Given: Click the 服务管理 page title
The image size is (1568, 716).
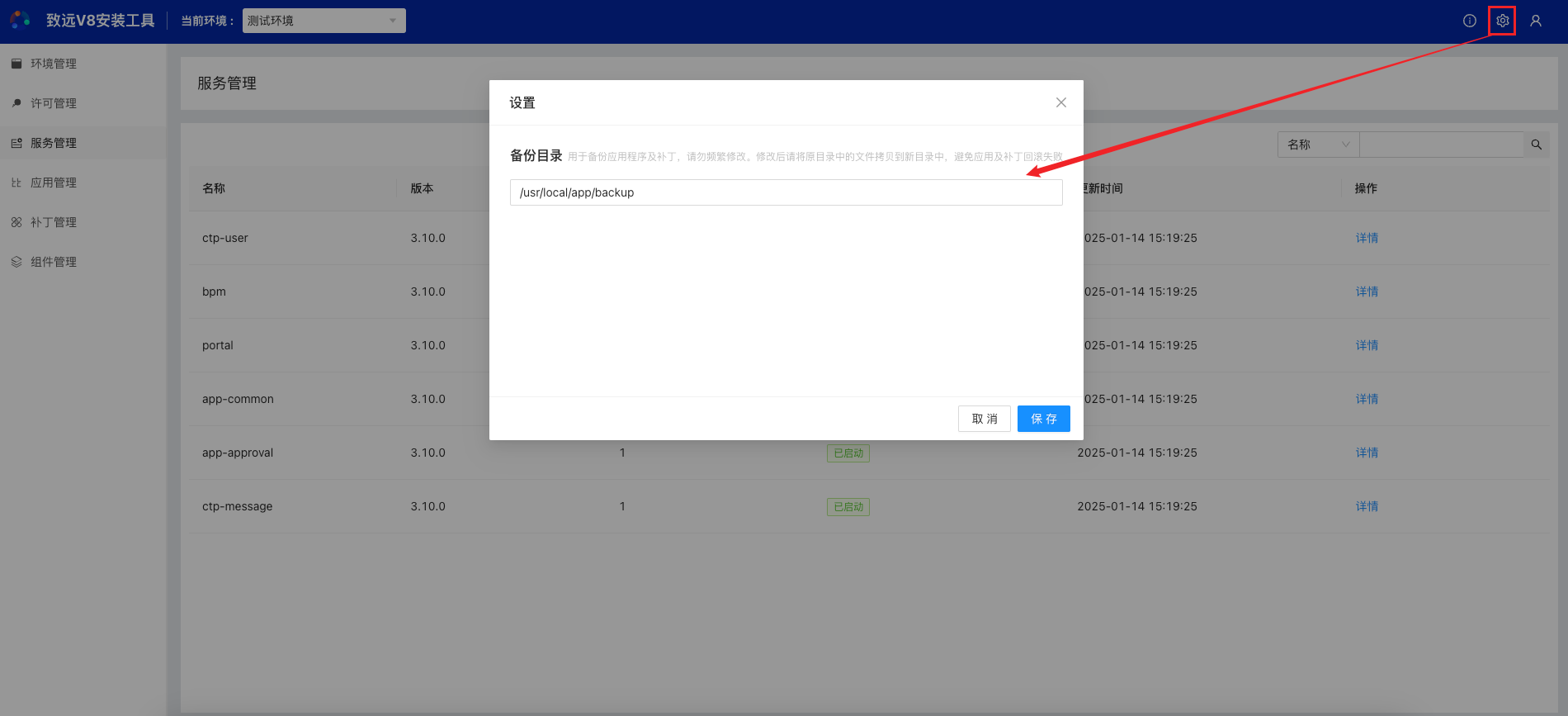Looking at the screenshot, I should tap(227, 83).
